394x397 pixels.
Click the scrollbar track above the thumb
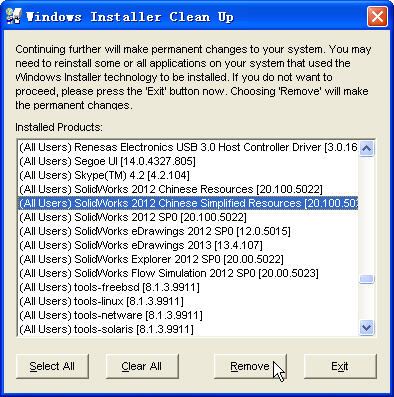pyautogui.click(x=367, y=215)
